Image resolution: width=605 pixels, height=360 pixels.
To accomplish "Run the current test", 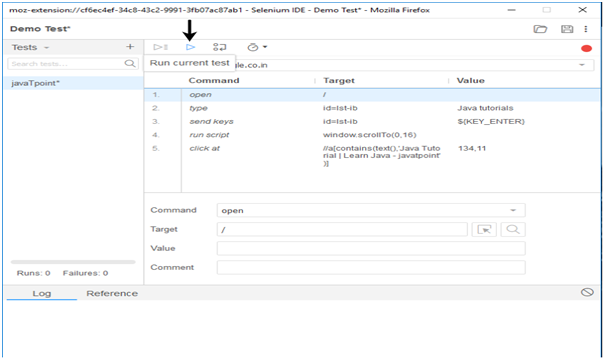I will [190, 47].
